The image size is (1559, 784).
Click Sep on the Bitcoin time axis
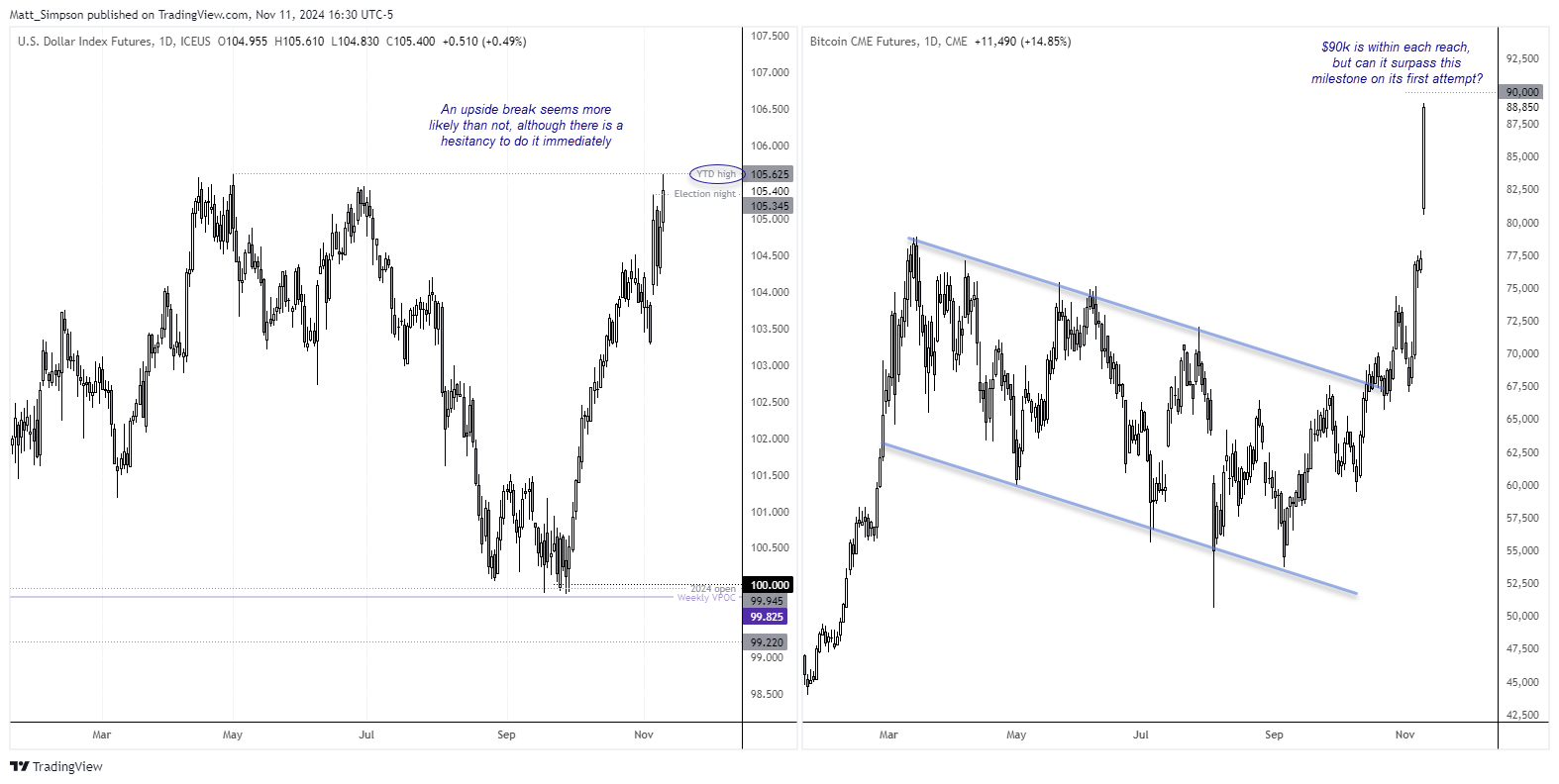[1274, 735]
